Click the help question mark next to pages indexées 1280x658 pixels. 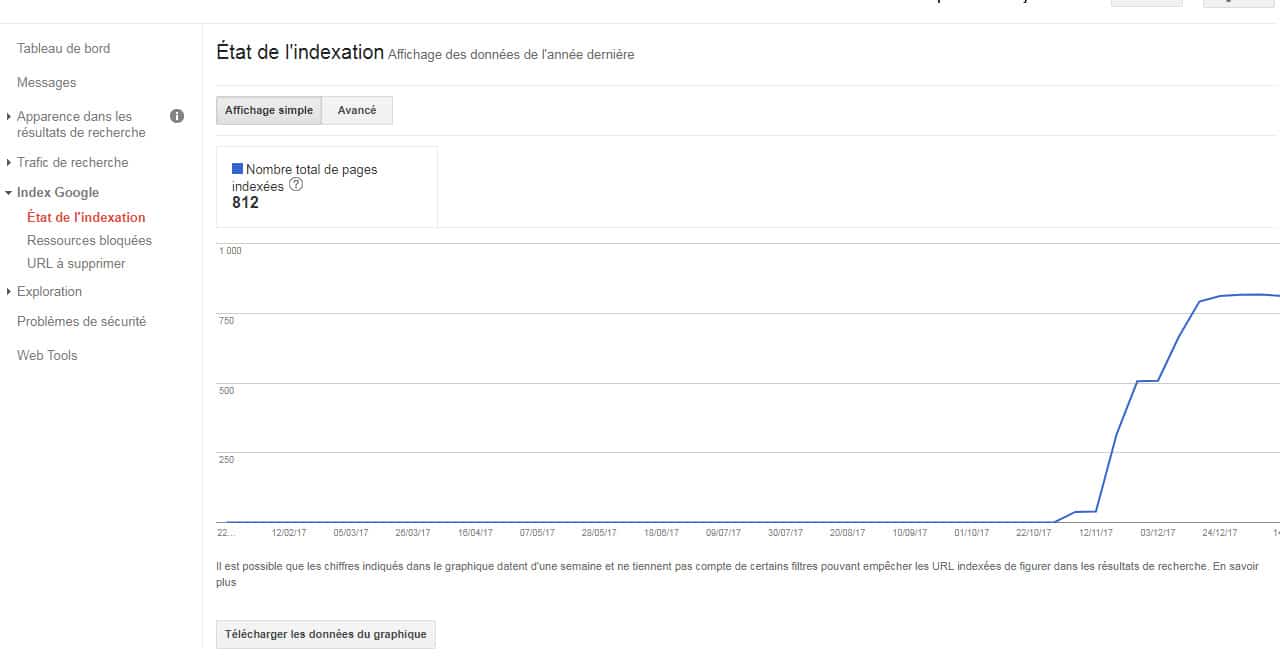pos(296,185)
